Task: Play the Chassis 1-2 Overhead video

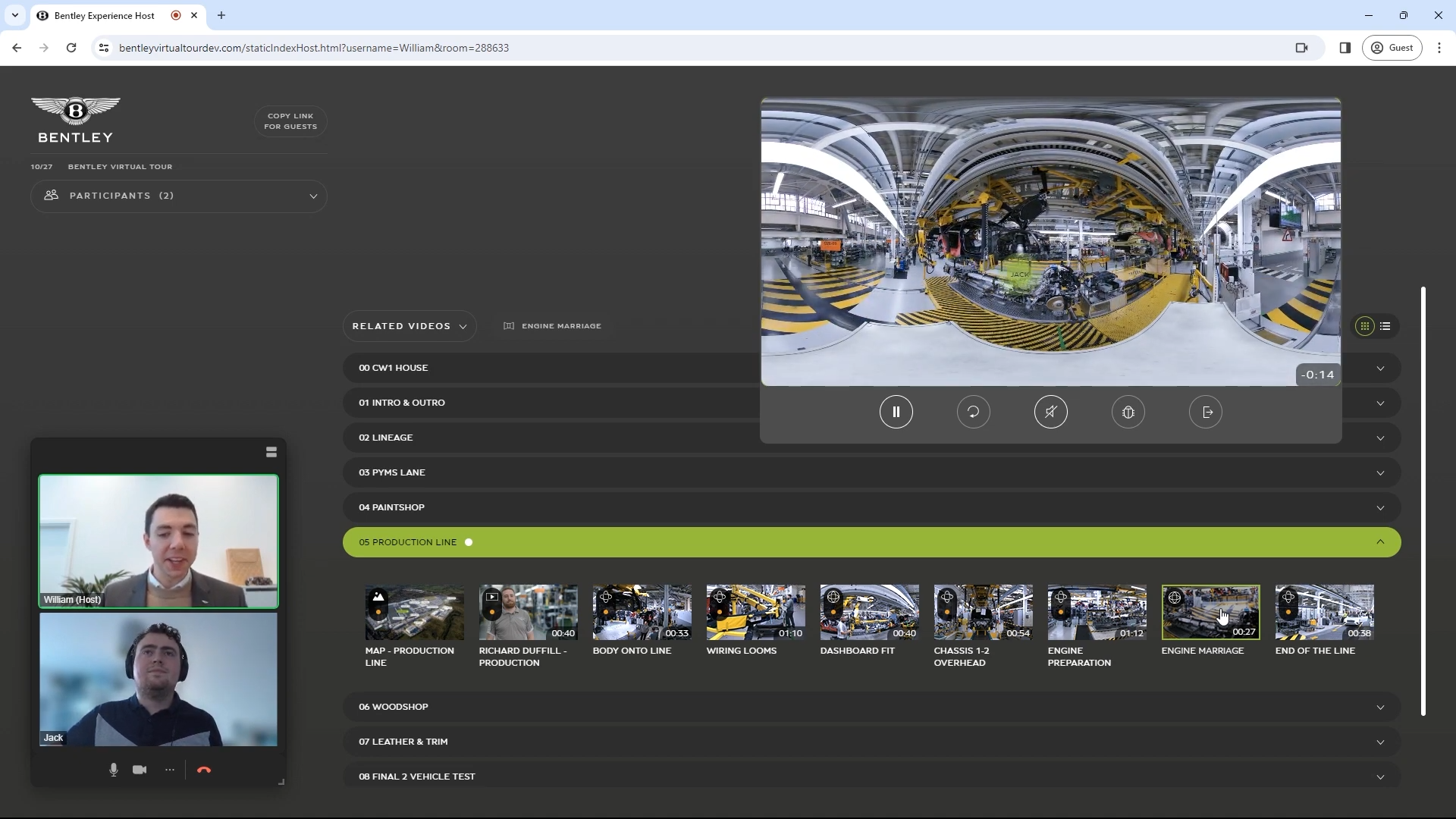Action: coord(983,612)
